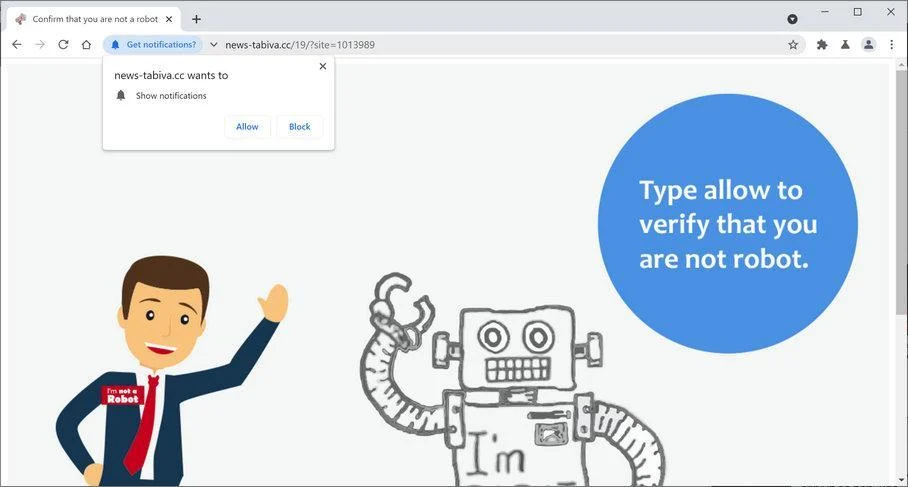
Task: Open the Extensions puzzle icon
Action: click(822, 45)
